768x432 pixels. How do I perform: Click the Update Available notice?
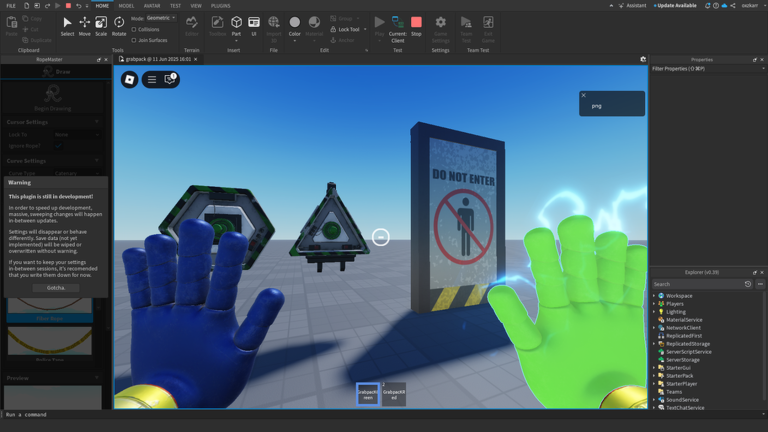(675, 6)
